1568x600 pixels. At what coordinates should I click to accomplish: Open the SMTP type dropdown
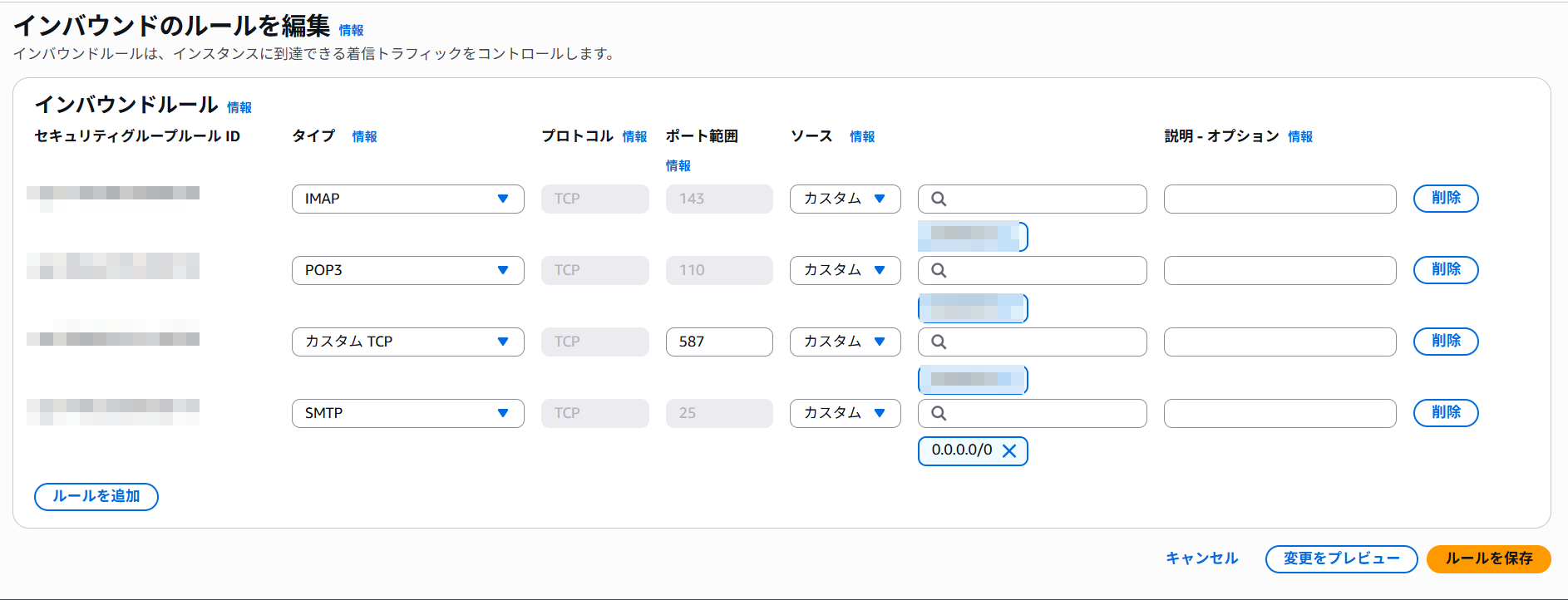coord(407,413)
